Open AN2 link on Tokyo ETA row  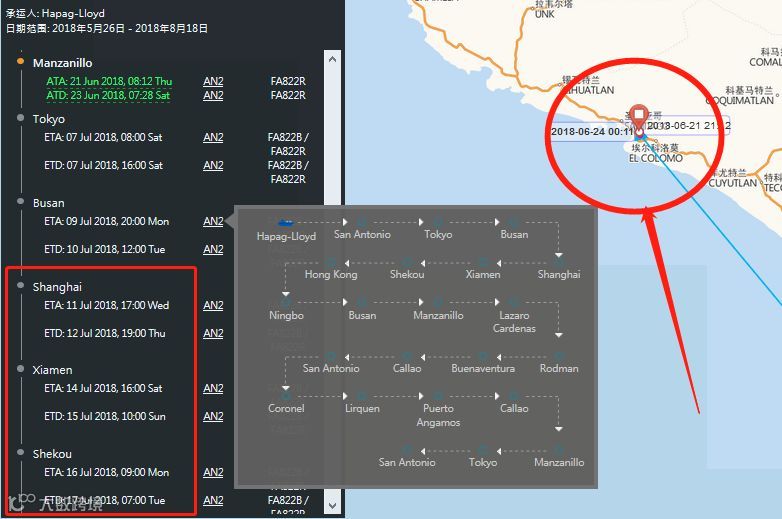point(213,137)
